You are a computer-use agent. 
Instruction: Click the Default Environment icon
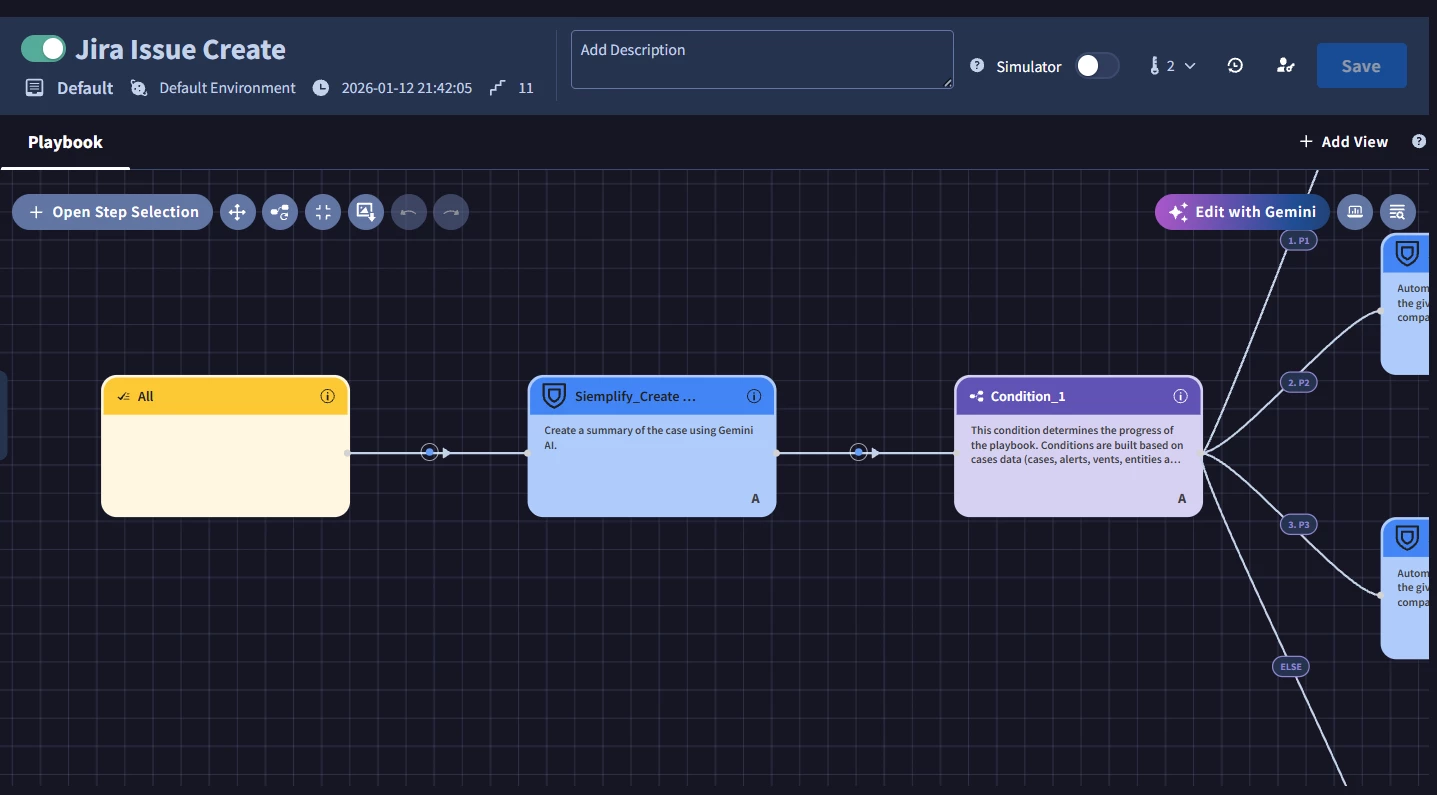click(138, 88)
